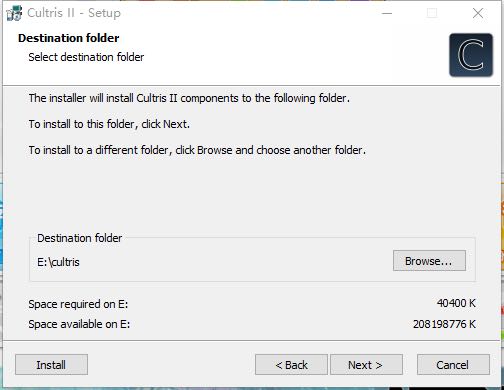
Task: Click the Select destination folder subtitle
Action: tap(86, 57)
